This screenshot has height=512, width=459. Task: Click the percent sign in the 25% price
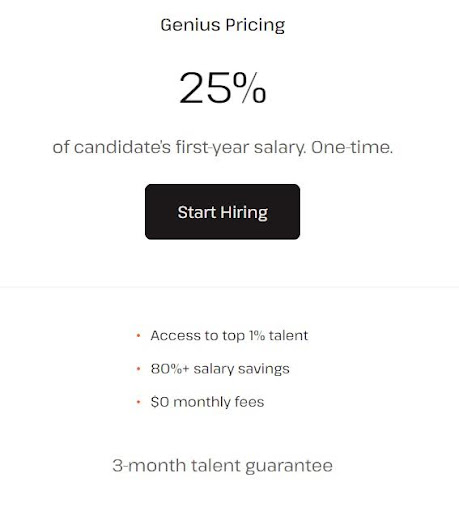tap(250, 88)
